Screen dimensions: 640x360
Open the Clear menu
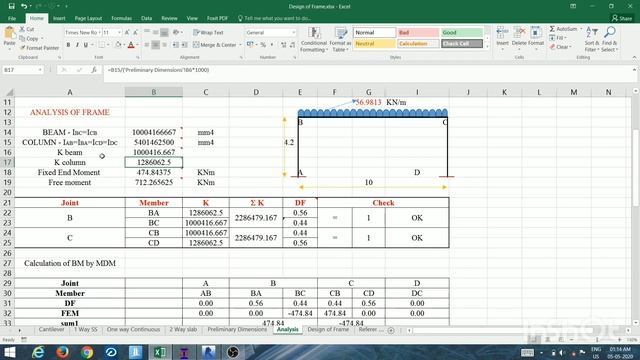[x=560, y=47]
